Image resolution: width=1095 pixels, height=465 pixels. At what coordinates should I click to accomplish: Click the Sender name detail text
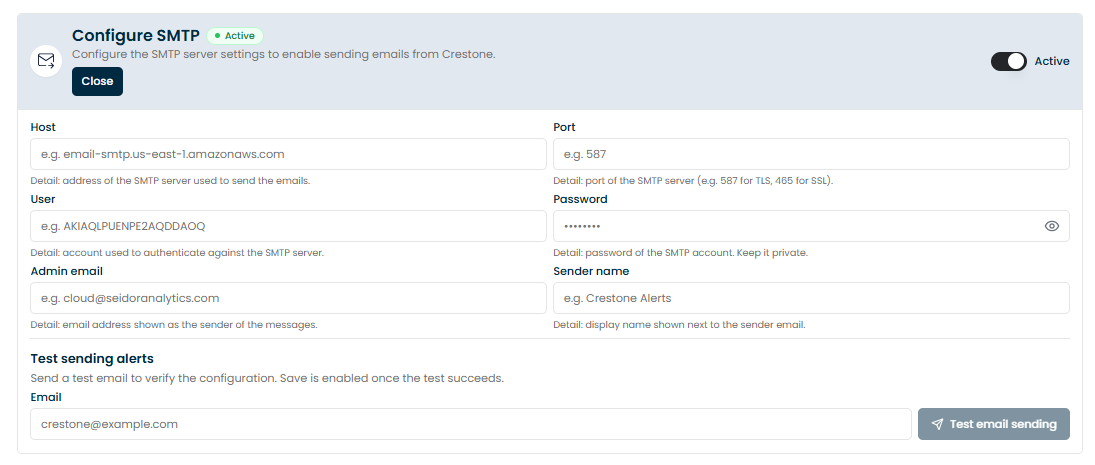click(x=679, y=325)
